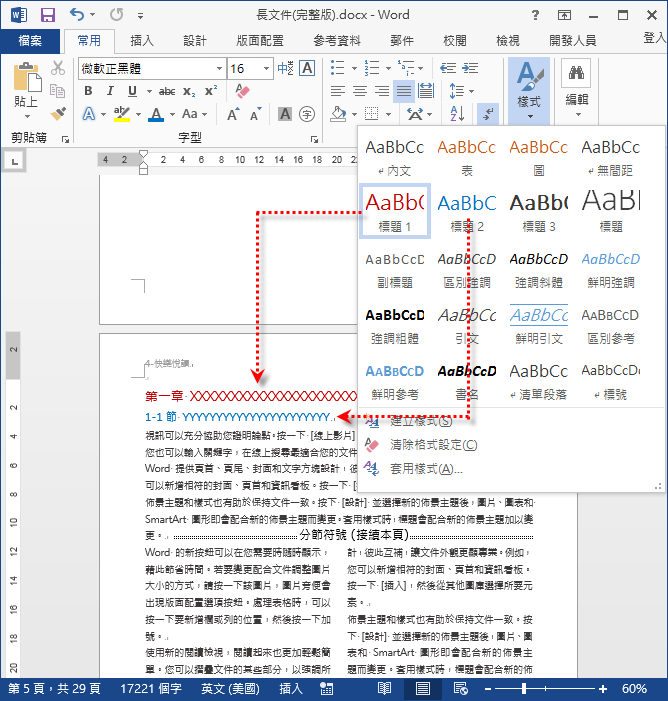Expand the multilevel list dropdown arrow
Viewport: 668px width, 701px height.
click(x=421, y=68)
